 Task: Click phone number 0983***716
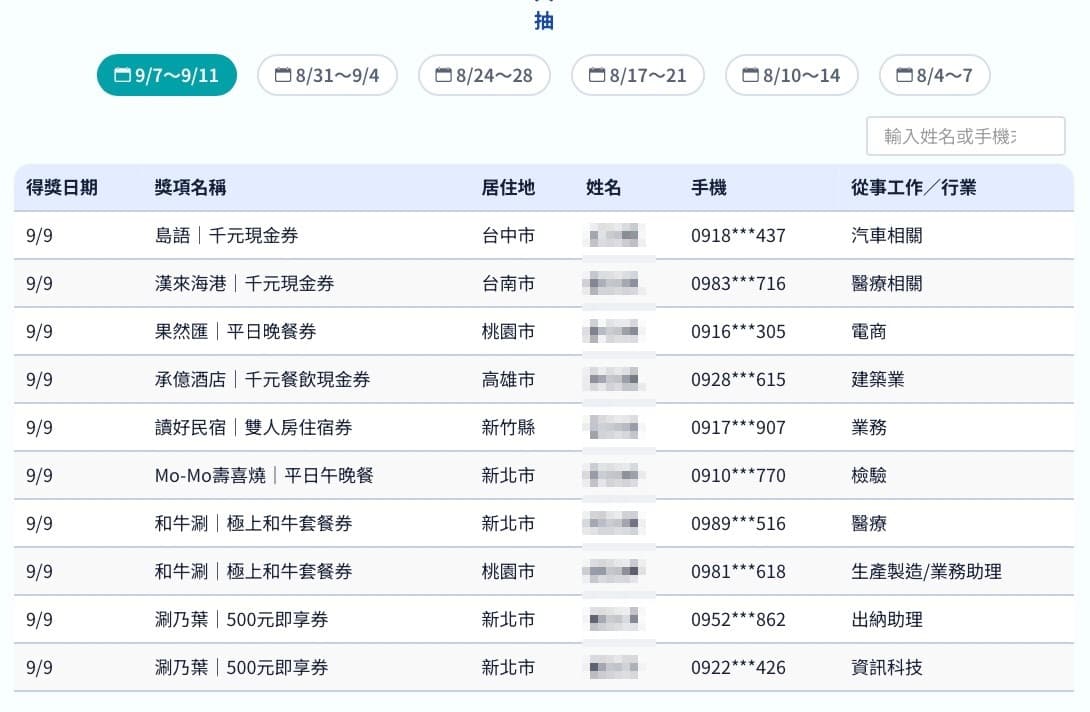tap(738, 284)
